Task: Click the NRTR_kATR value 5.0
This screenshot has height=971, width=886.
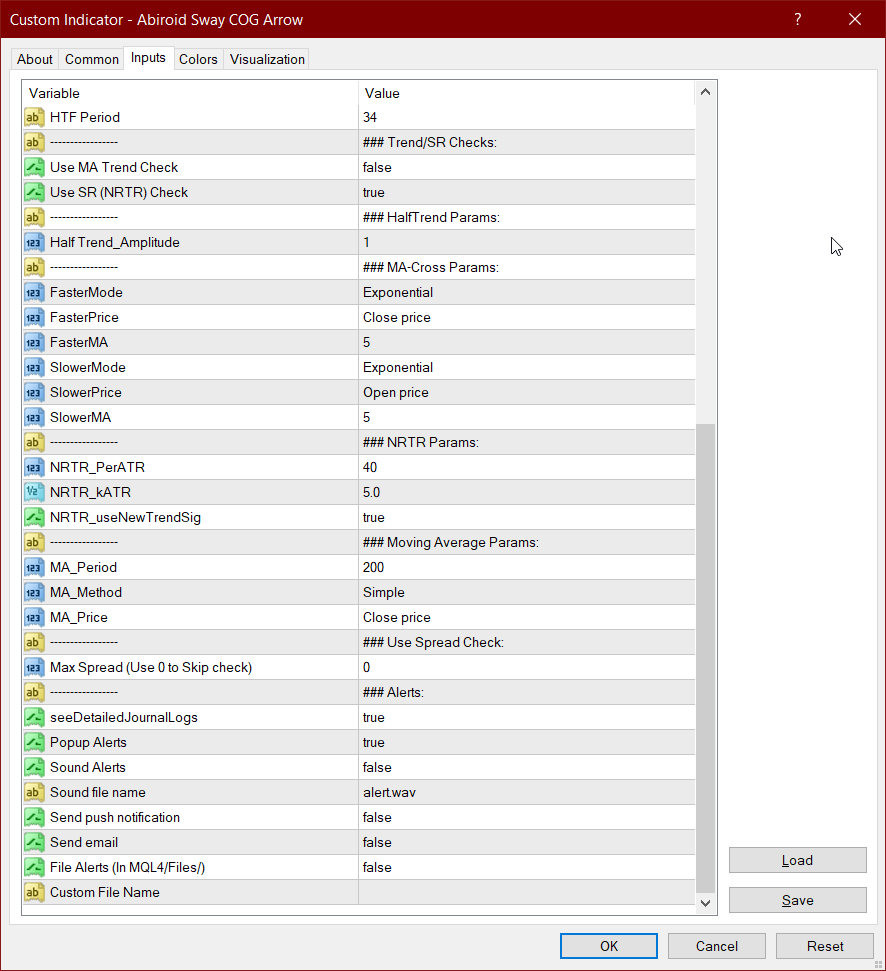Action: (526, 492)
